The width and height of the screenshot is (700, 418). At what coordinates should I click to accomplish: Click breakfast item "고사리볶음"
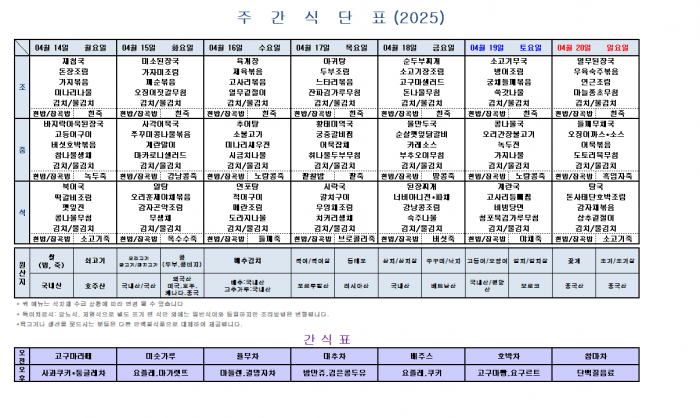pyautogui.click(x=247, y=82)
